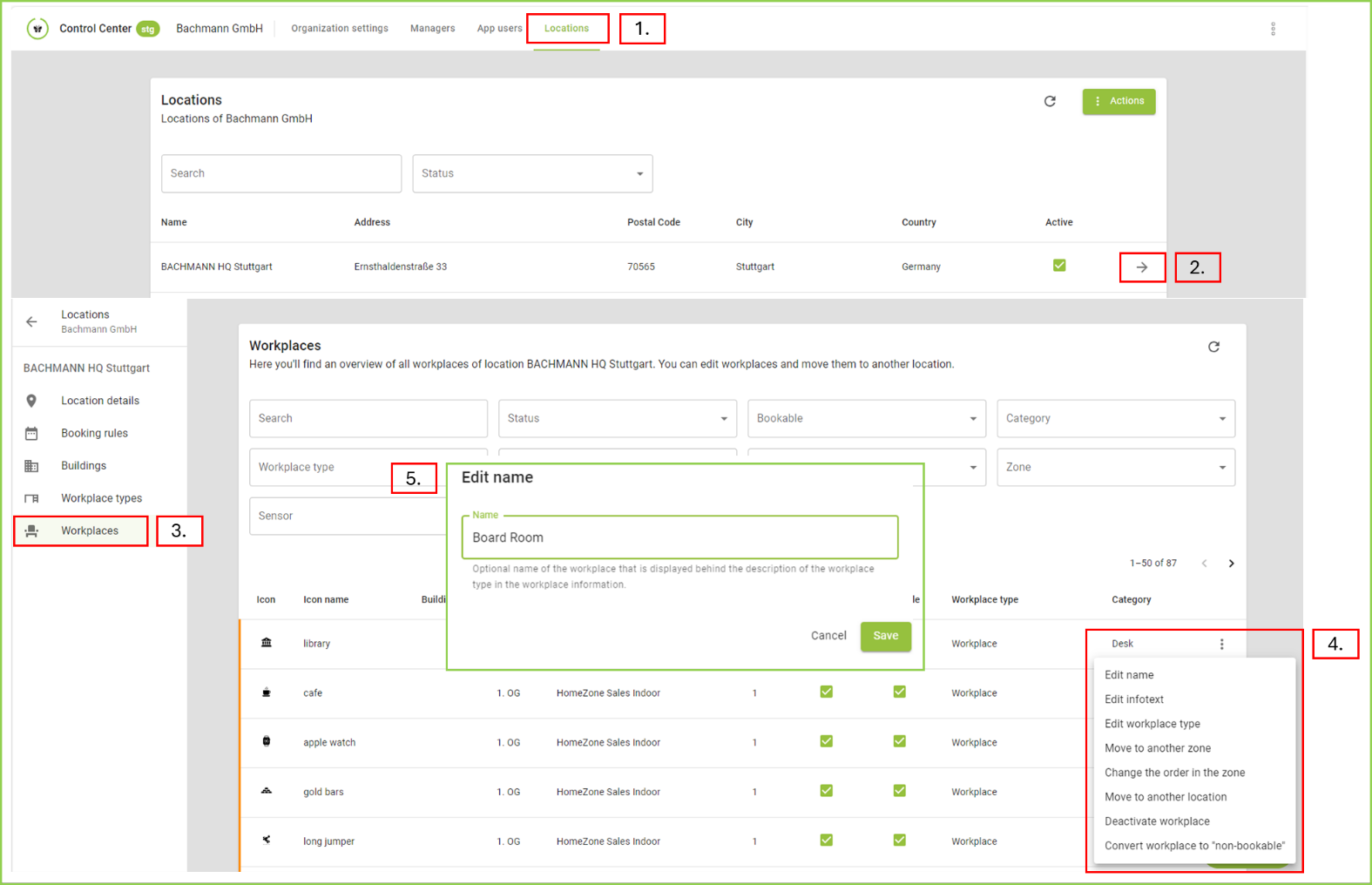Open three-dot menu in library row
This screenshot has width=1372, height=885.
pyautogui.click(x=1221, y=644)
